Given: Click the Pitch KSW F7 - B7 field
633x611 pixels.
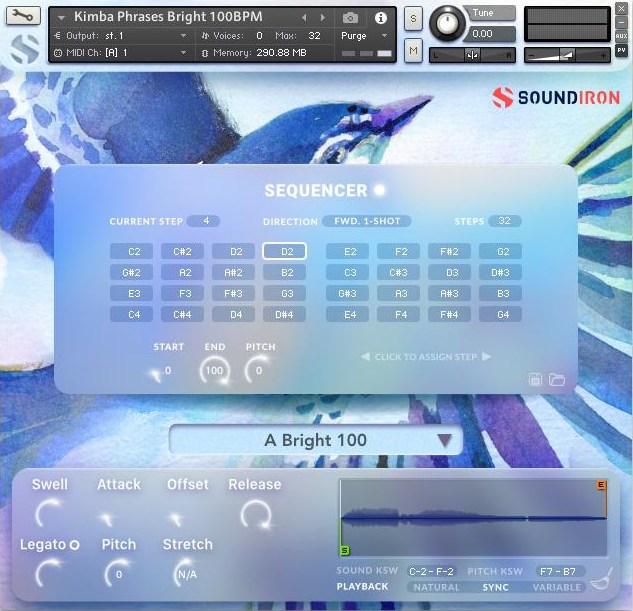Looking at the screenshot, I should pos(558,571).
